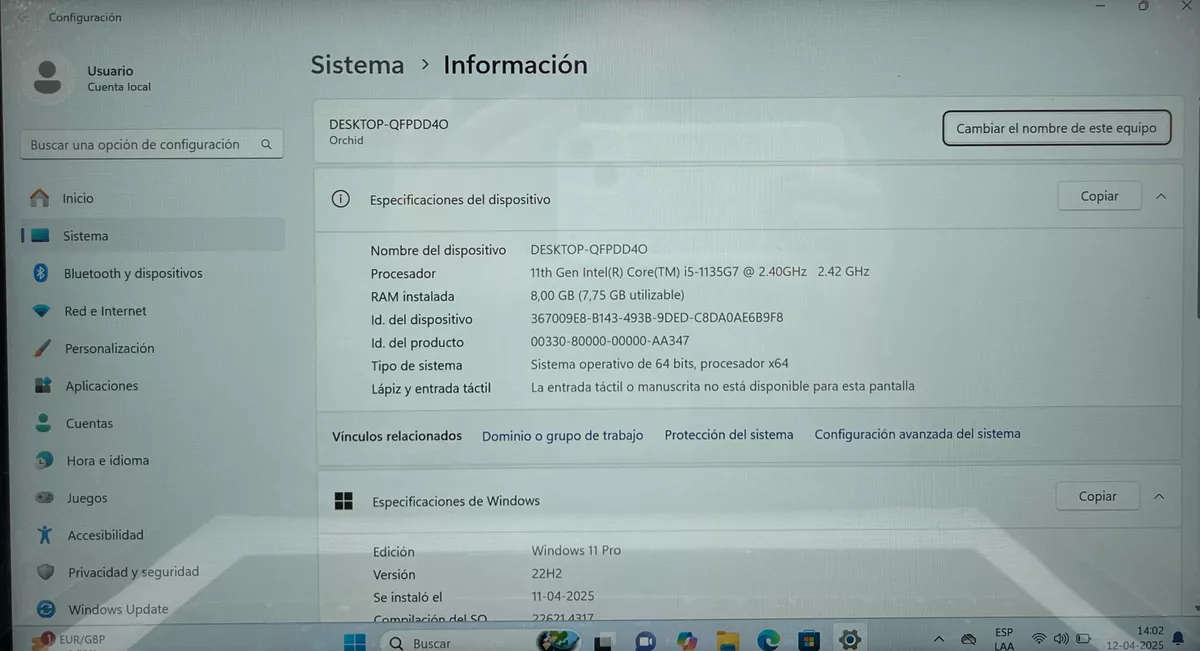This screenshot has height=651, width=1200.
Task: Collapse Especificaciones del dispositivo section
Action: coord(1161,197)
